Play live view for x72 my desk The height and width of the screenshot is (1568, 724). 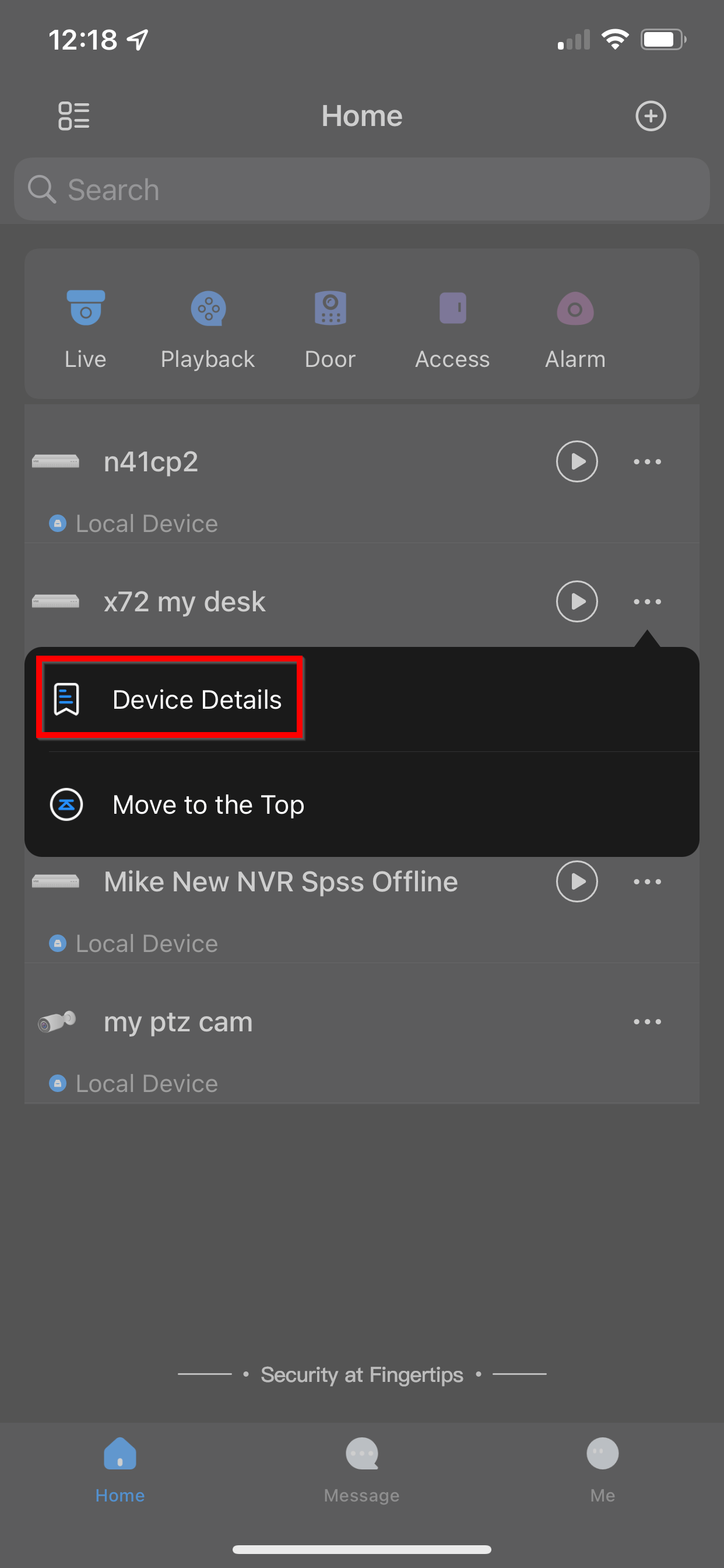click(x=576, y=601)
